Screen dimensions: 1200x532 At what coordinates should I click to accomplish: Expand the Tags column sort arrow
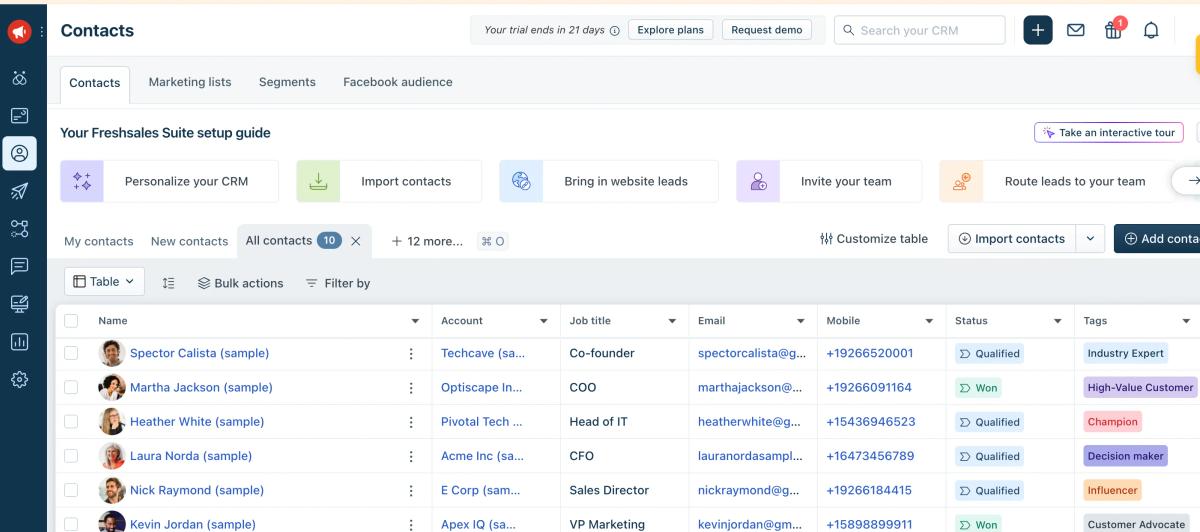pyautogui.click(x=1187, y=322)
